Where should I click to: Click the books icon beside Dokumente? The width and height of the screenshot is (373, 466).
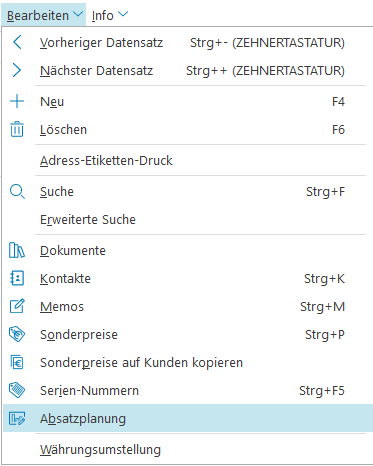coord(17,250)
